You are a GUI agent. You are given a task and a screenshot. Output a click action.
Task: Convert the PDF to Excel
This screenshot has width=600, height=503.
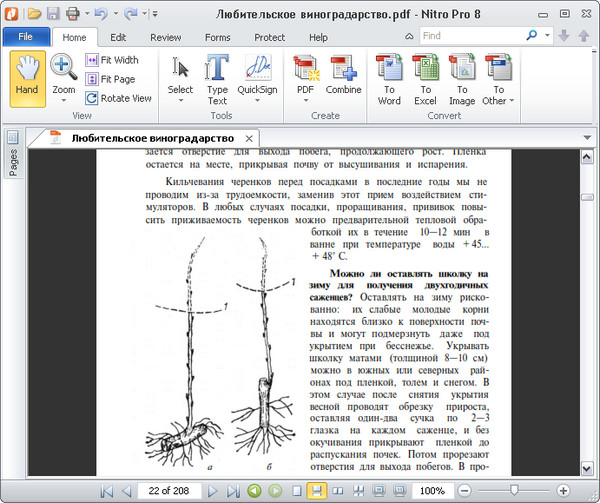tap(425, 78)
